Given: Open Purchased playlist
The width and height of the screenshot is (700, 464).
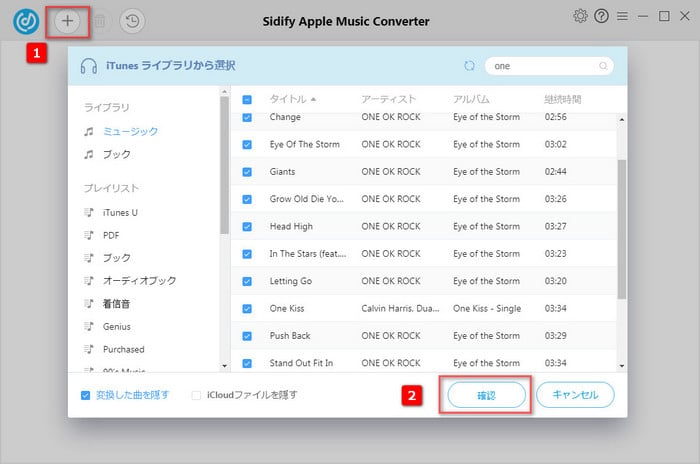Looking at the screenshot, I should click(124, 349).
